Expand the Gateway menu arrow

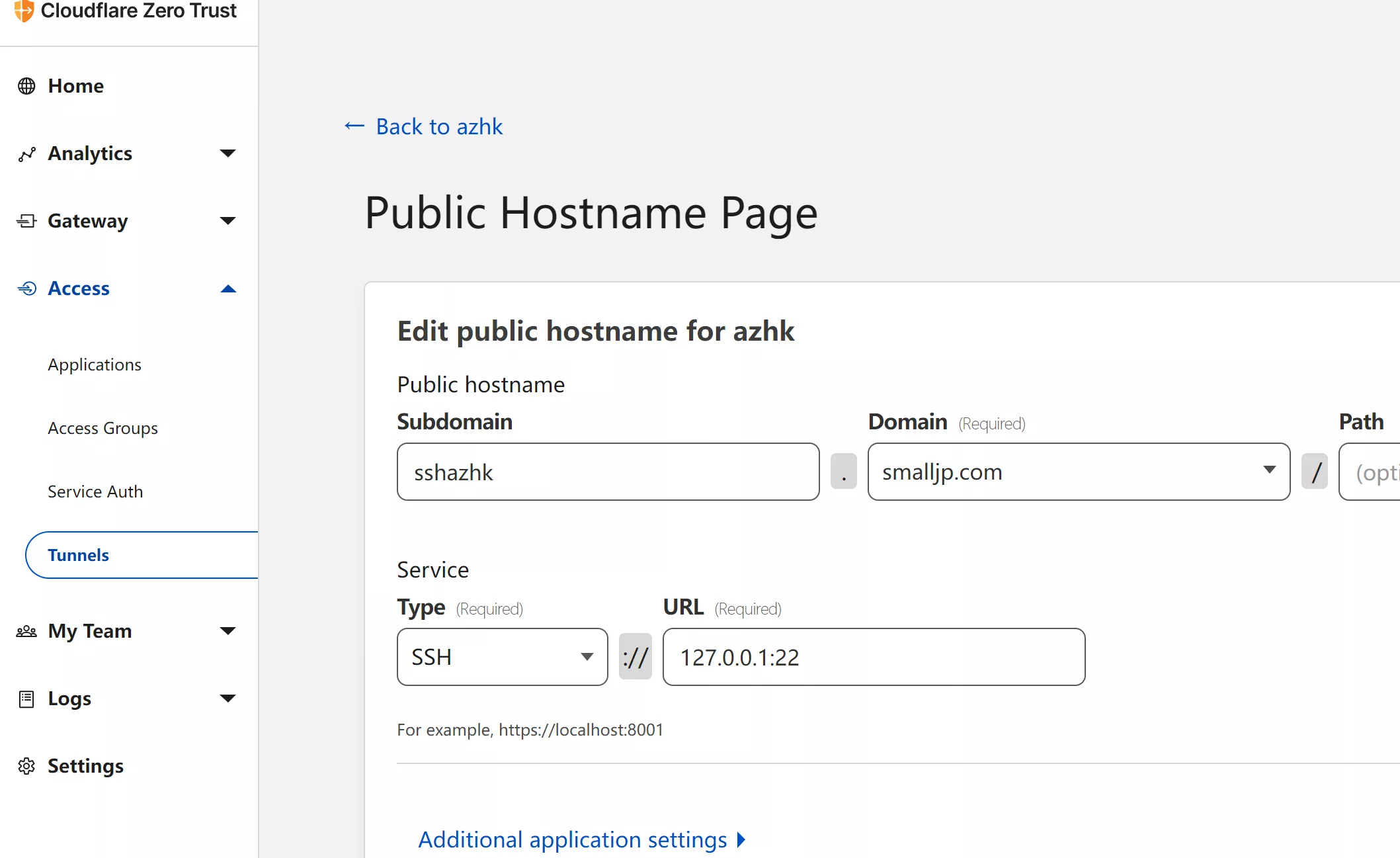tap(227, 221)
